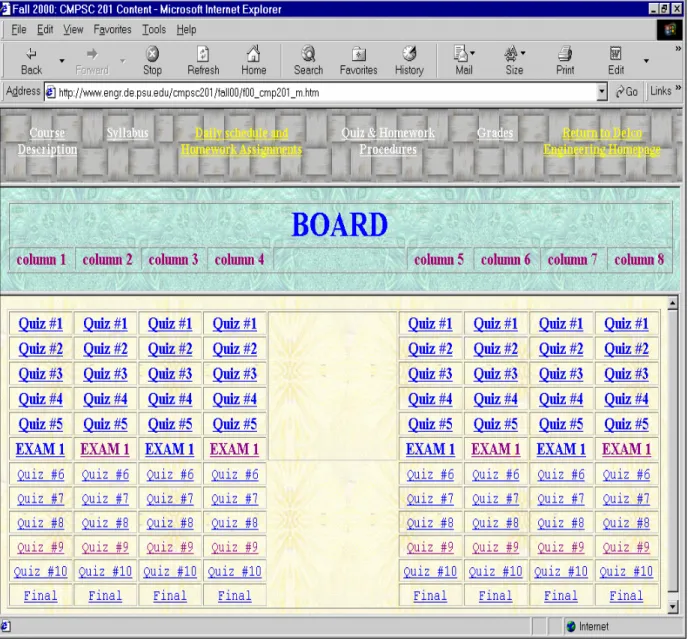Open the Forward button history dropdown arrow
Image resolution: width=688 pixels, height=639 pixels.
coord(123,61)
